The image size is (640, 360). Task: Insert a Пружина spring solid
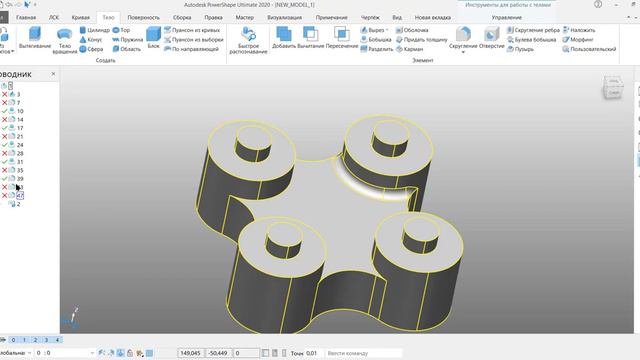point(127,40)
